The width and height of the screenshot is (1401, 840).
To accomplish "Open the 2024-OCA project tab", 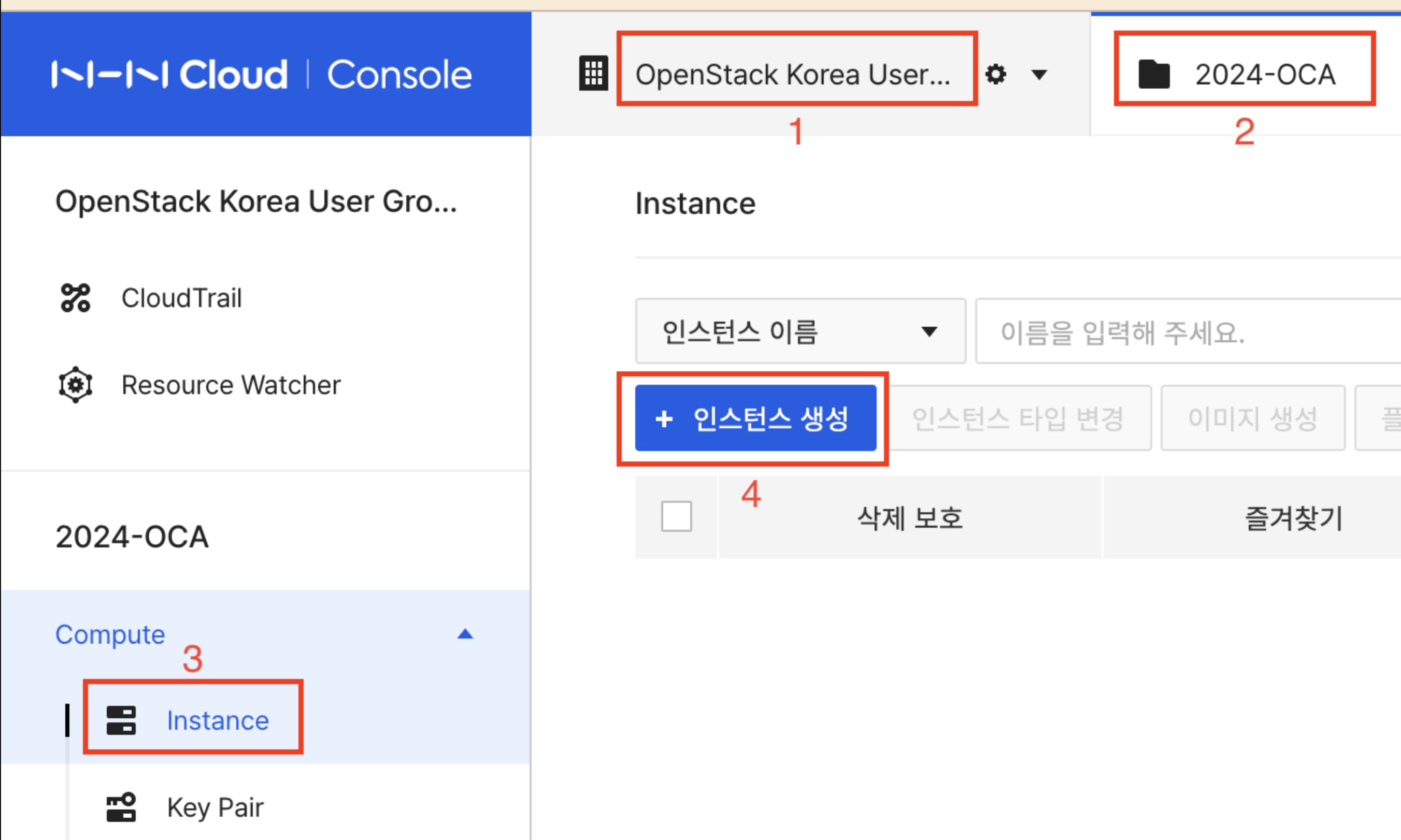I will pos(1264,74).
